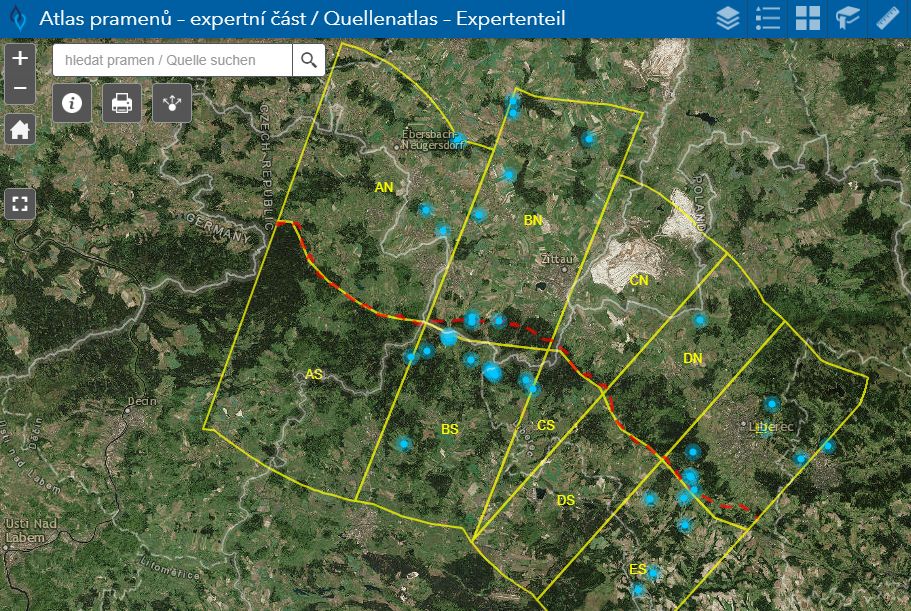The height and width of the screenshot is (611, 911).
Task: Open the layer list panel
Action: 728,19
